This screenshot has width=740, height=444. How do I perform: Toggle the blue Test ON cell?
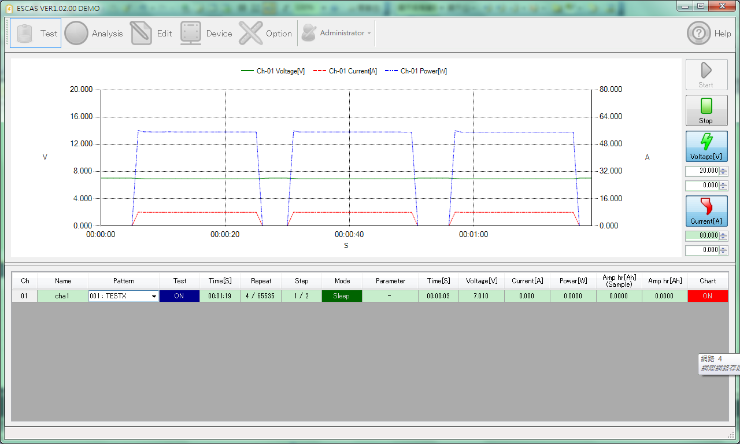tap(179, 296)
